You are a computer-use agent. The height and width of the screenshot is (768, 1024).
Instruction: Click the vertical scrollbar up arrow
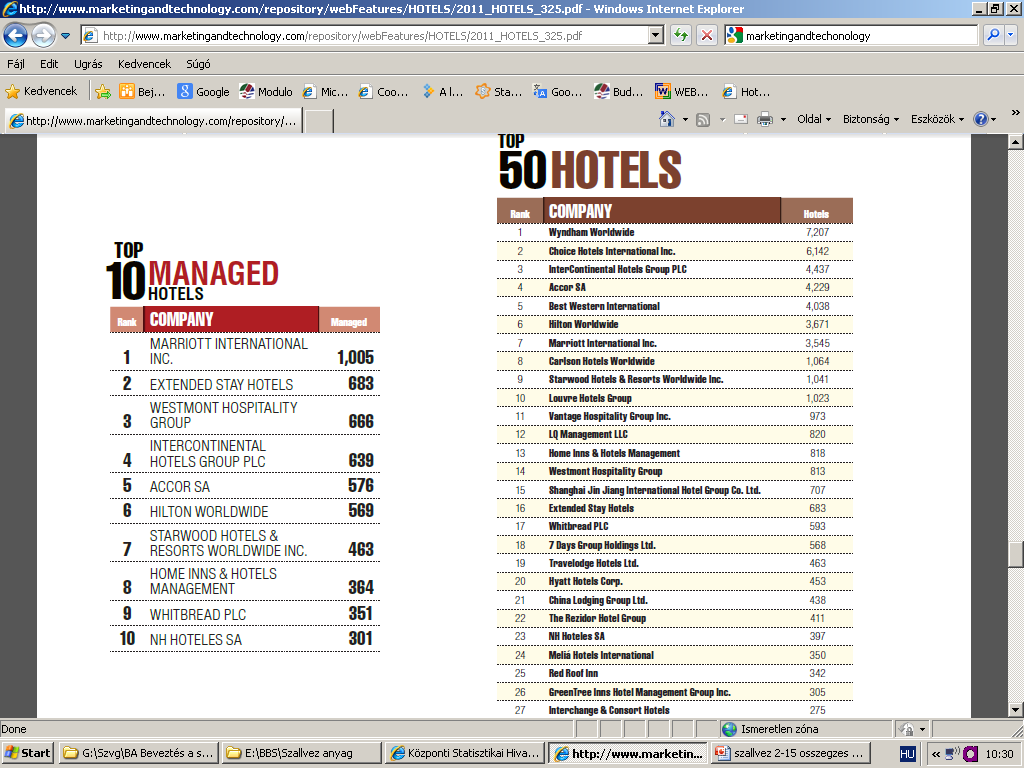tap(1016, 141)
